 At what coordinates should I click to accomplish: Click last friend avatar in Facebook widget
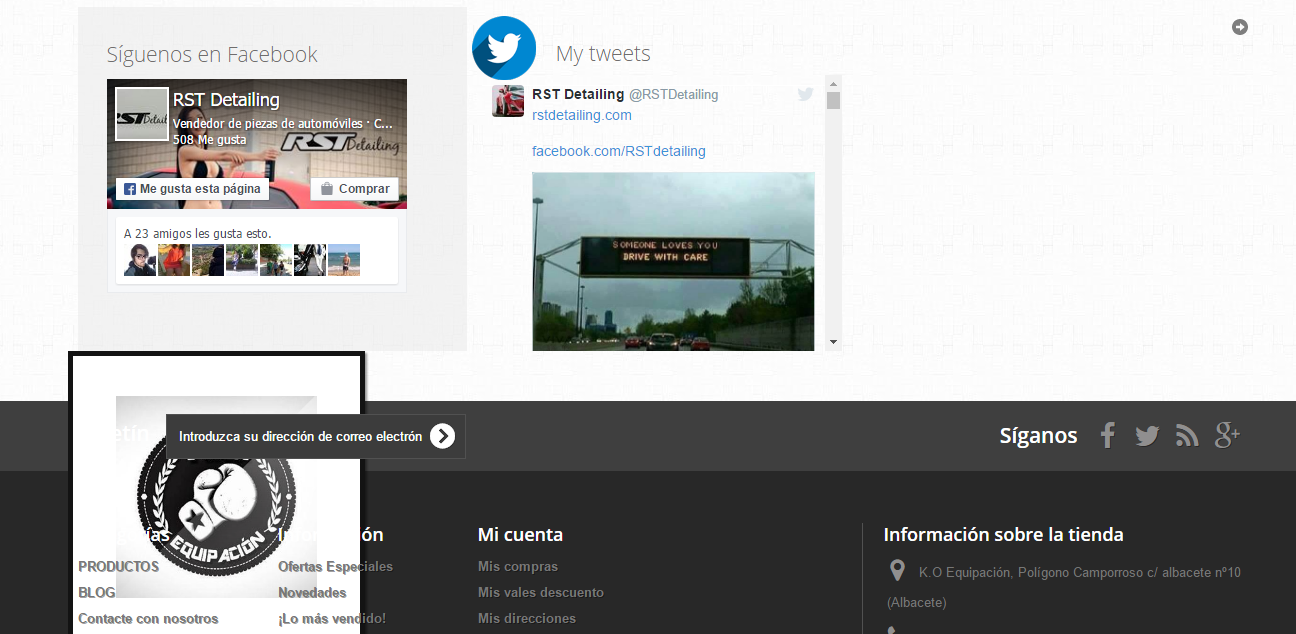344,260
